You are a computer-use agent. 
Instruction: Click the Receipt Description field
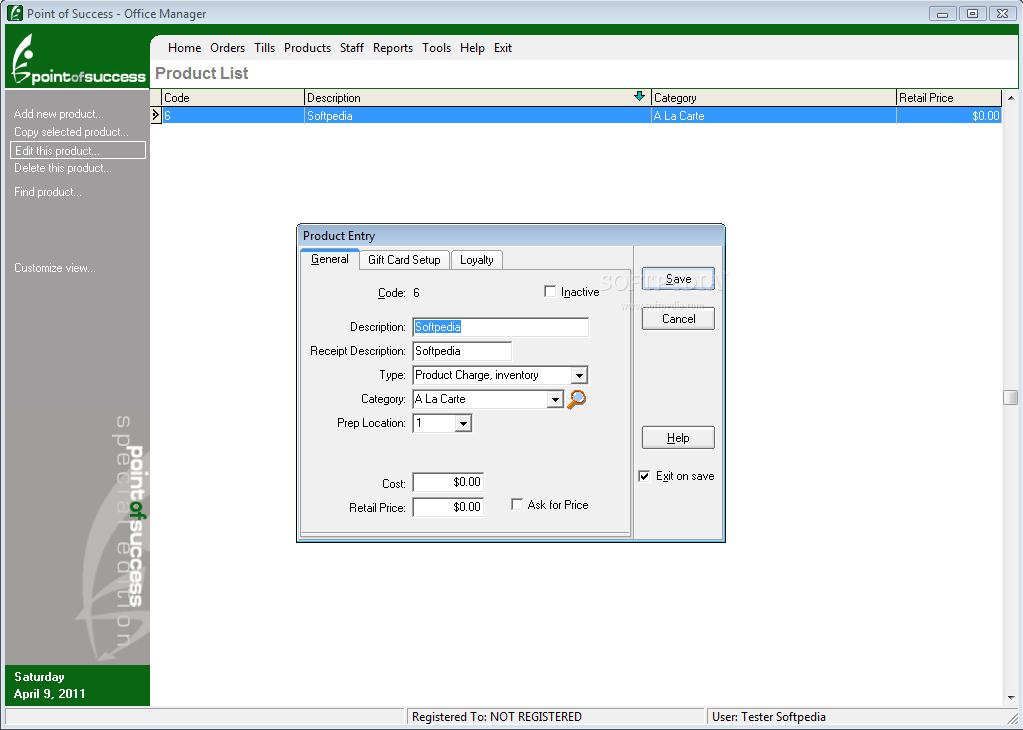462,351
